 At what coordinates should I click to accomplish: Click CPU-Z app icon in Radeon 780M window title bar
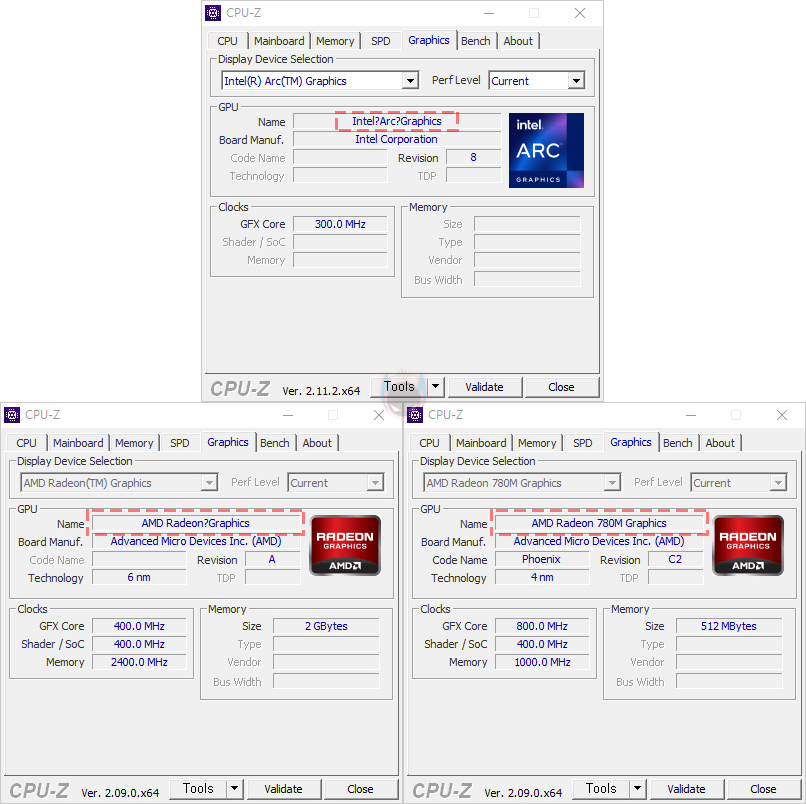click(415, 415)
